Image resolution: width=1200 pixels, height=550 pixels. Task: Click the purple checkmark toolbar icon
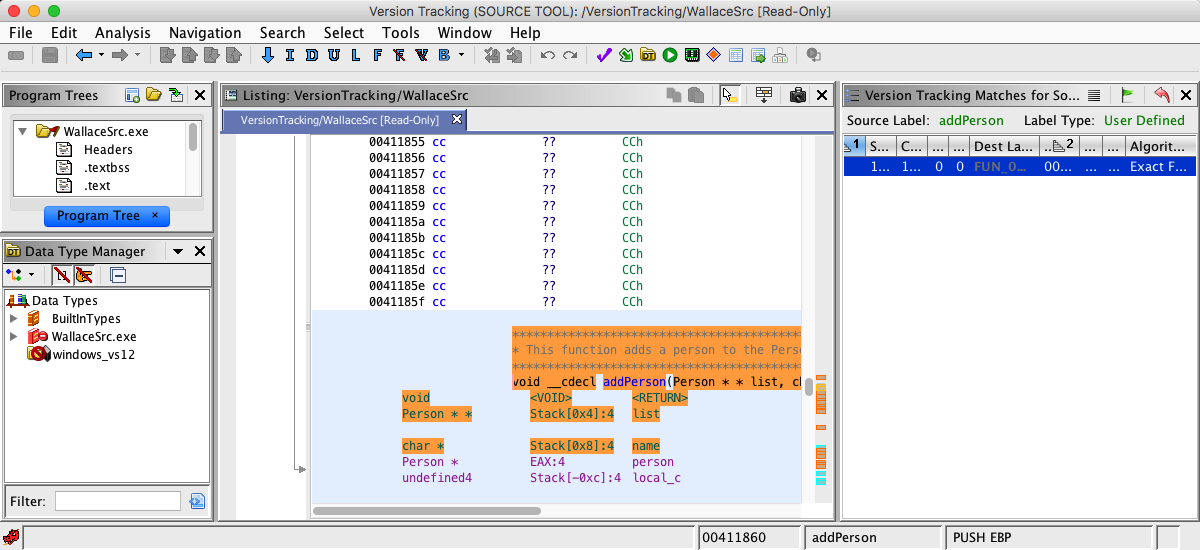click(603, 55)
